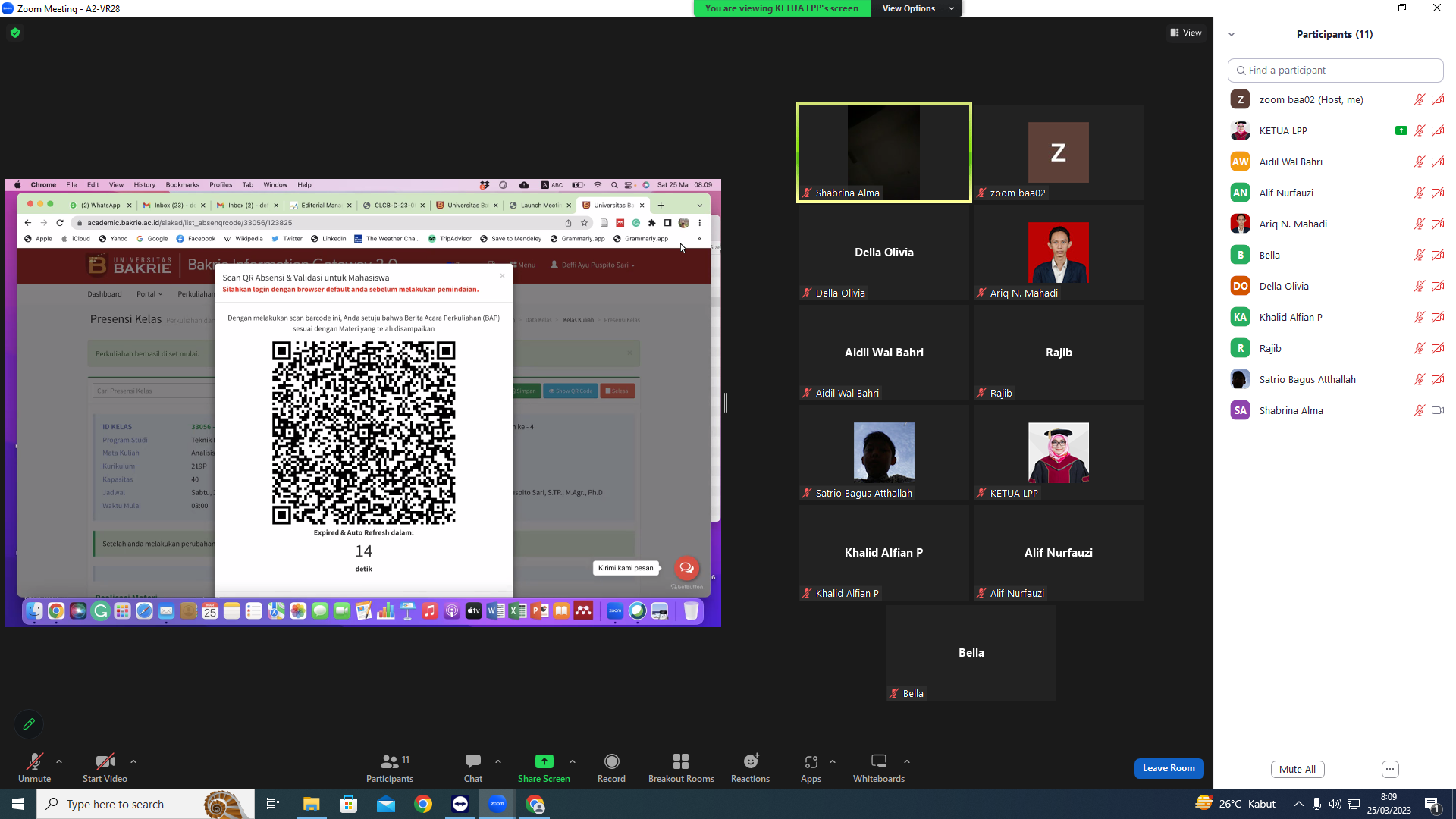Expand chat options arrow
Viewport: 1456px width, 819px height.
[498, 761]
